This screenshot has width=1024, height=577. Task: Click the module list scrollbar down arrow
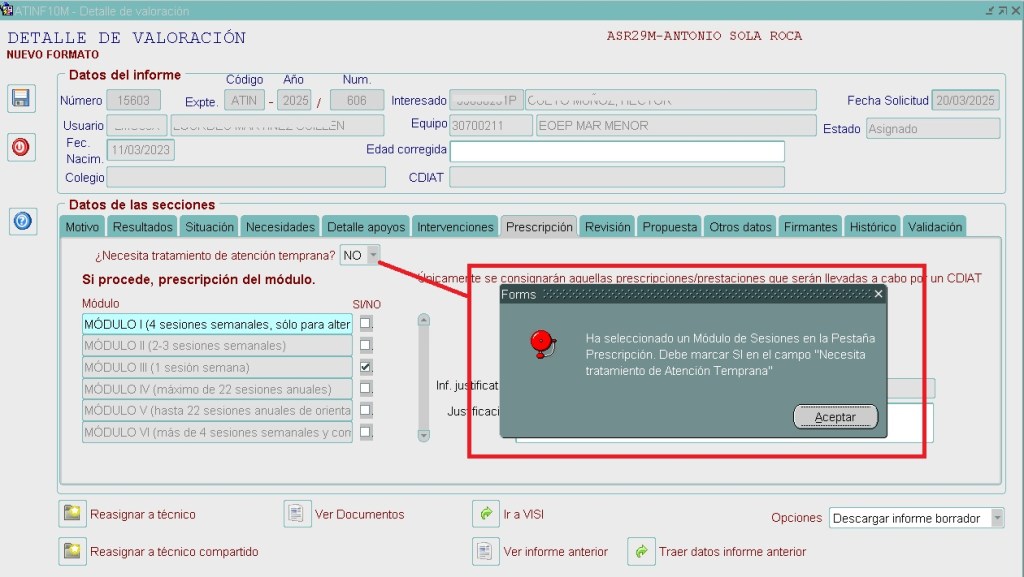coord(423,435)
